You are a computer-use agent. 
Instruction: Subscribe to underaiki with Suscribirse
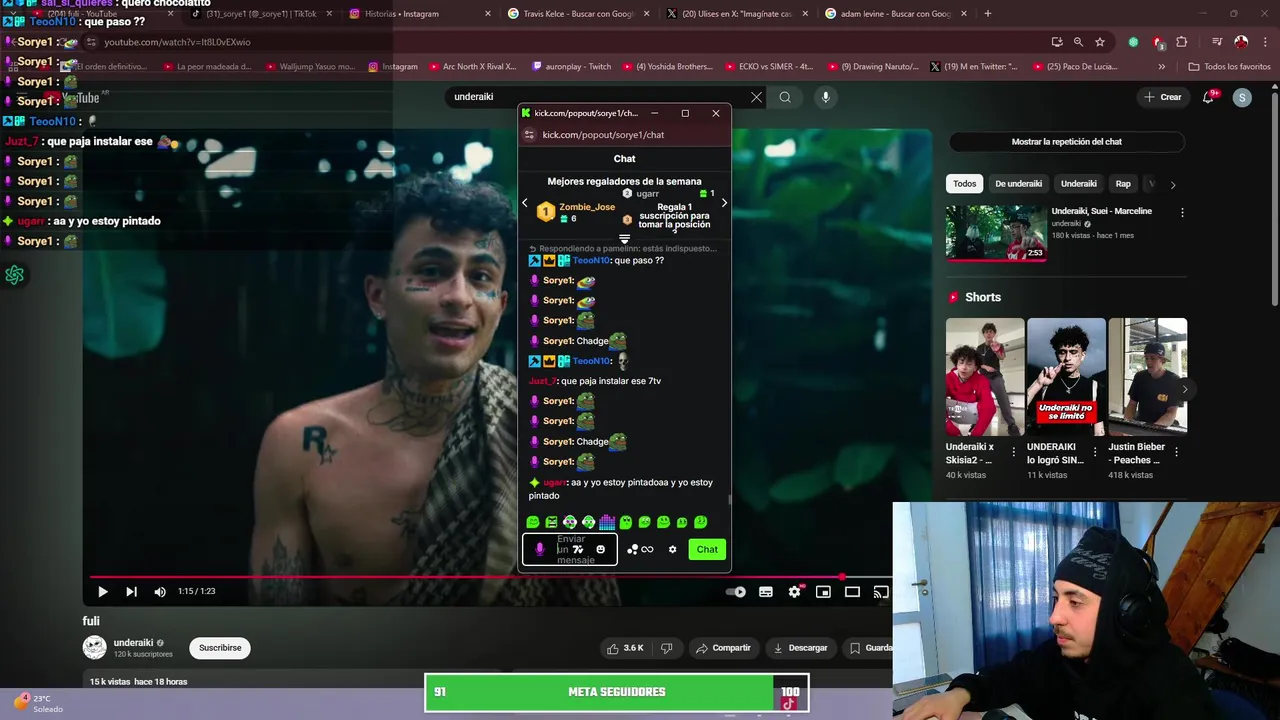220,648
